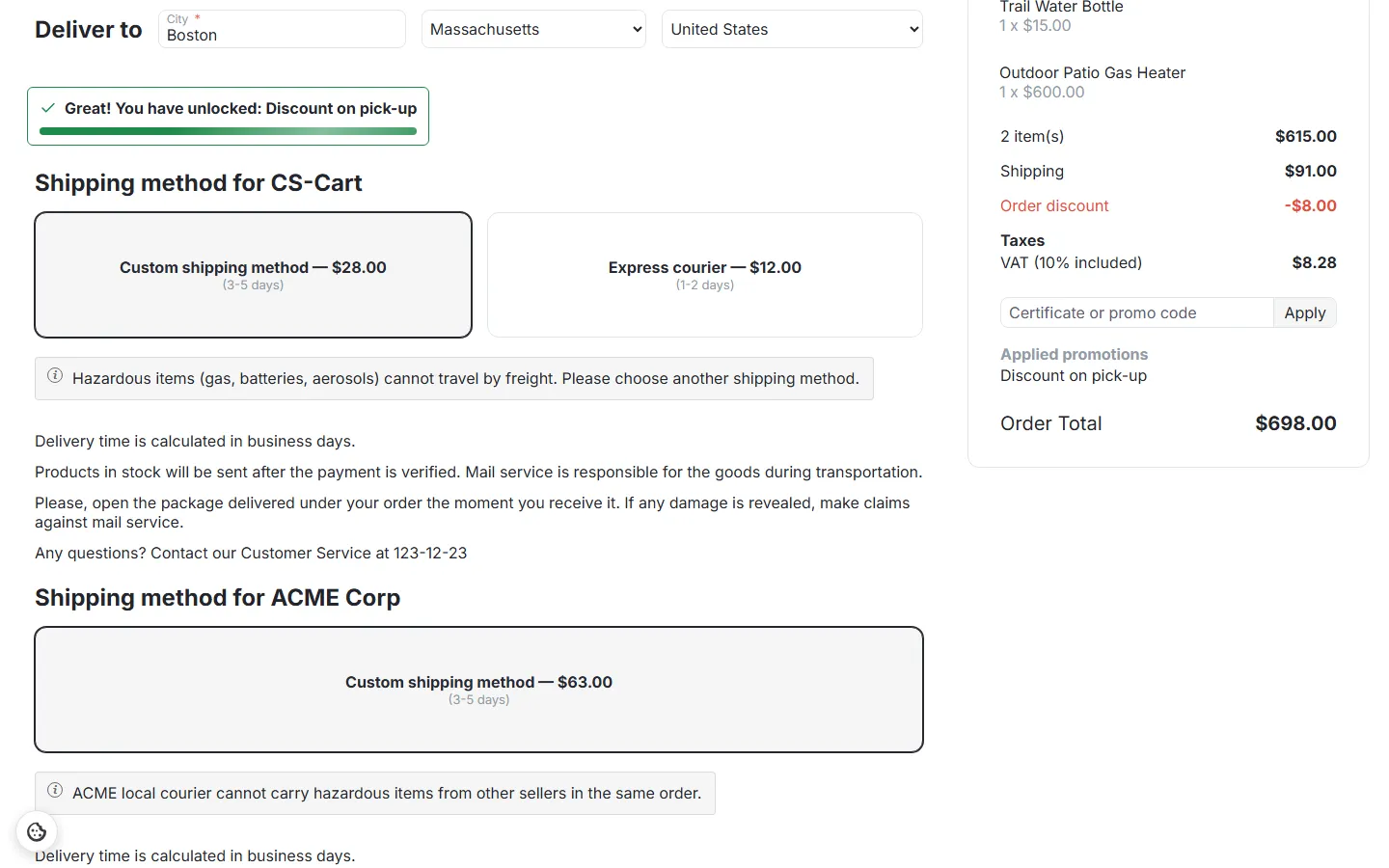Click the Outdoor Patio Gas Heater item name

(1092, 72)
